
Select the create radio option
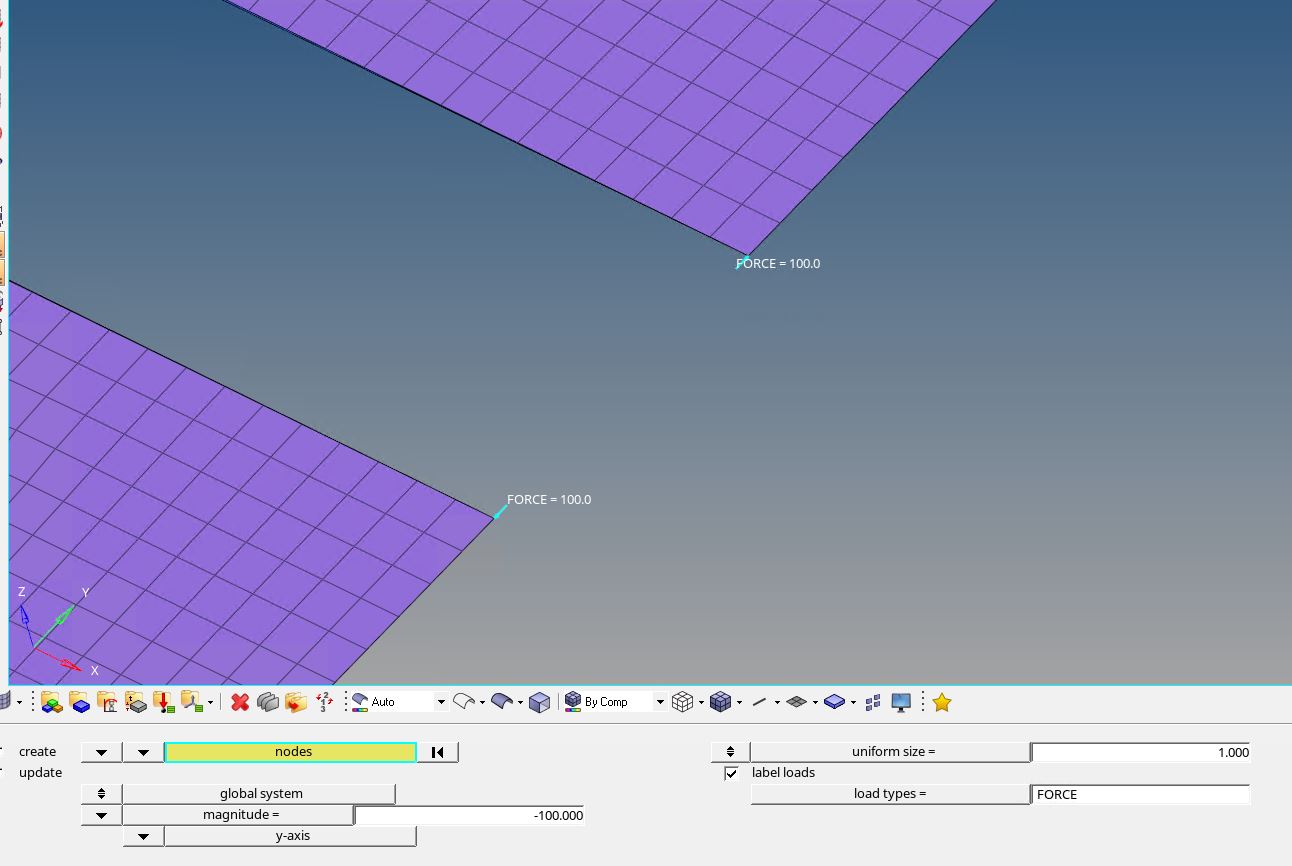tap(37, 751)
